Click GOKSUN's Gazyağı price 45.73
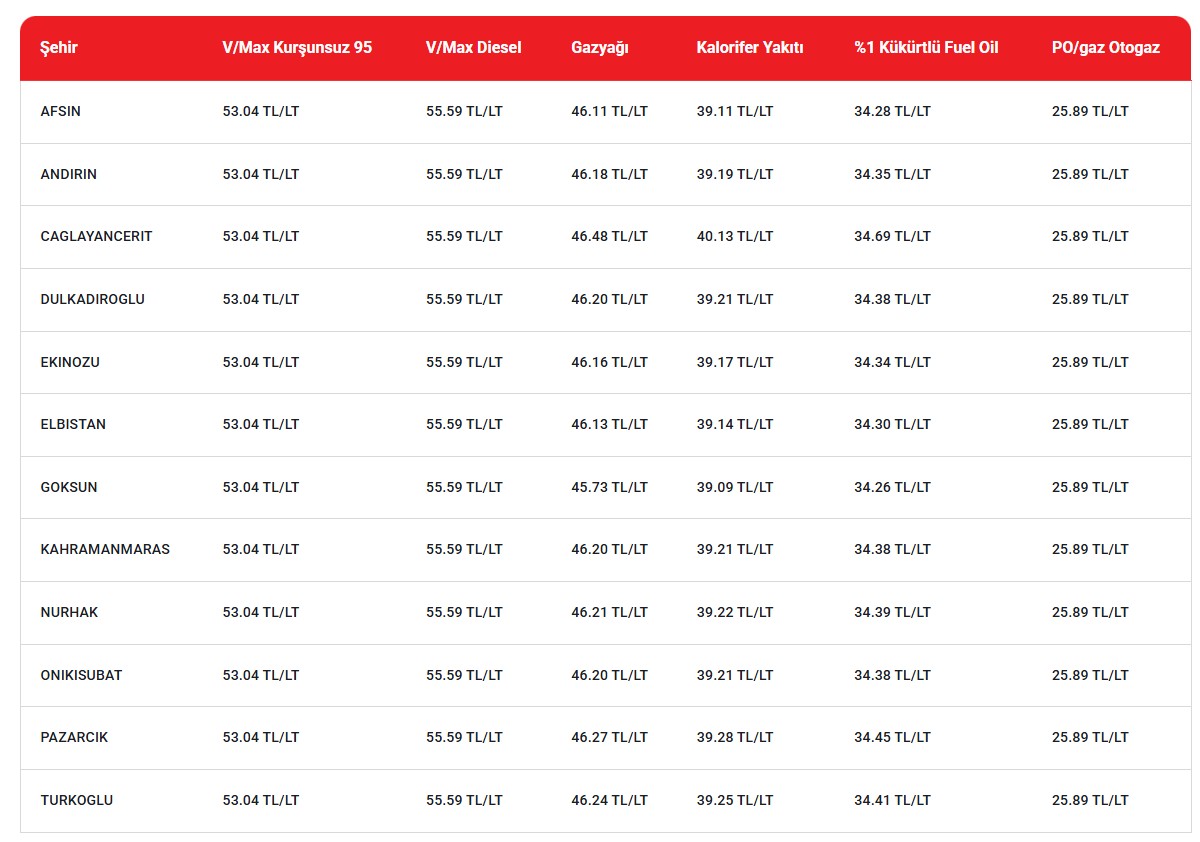The height and width of the screenshot is (842, 1200). tap(609, 487)
